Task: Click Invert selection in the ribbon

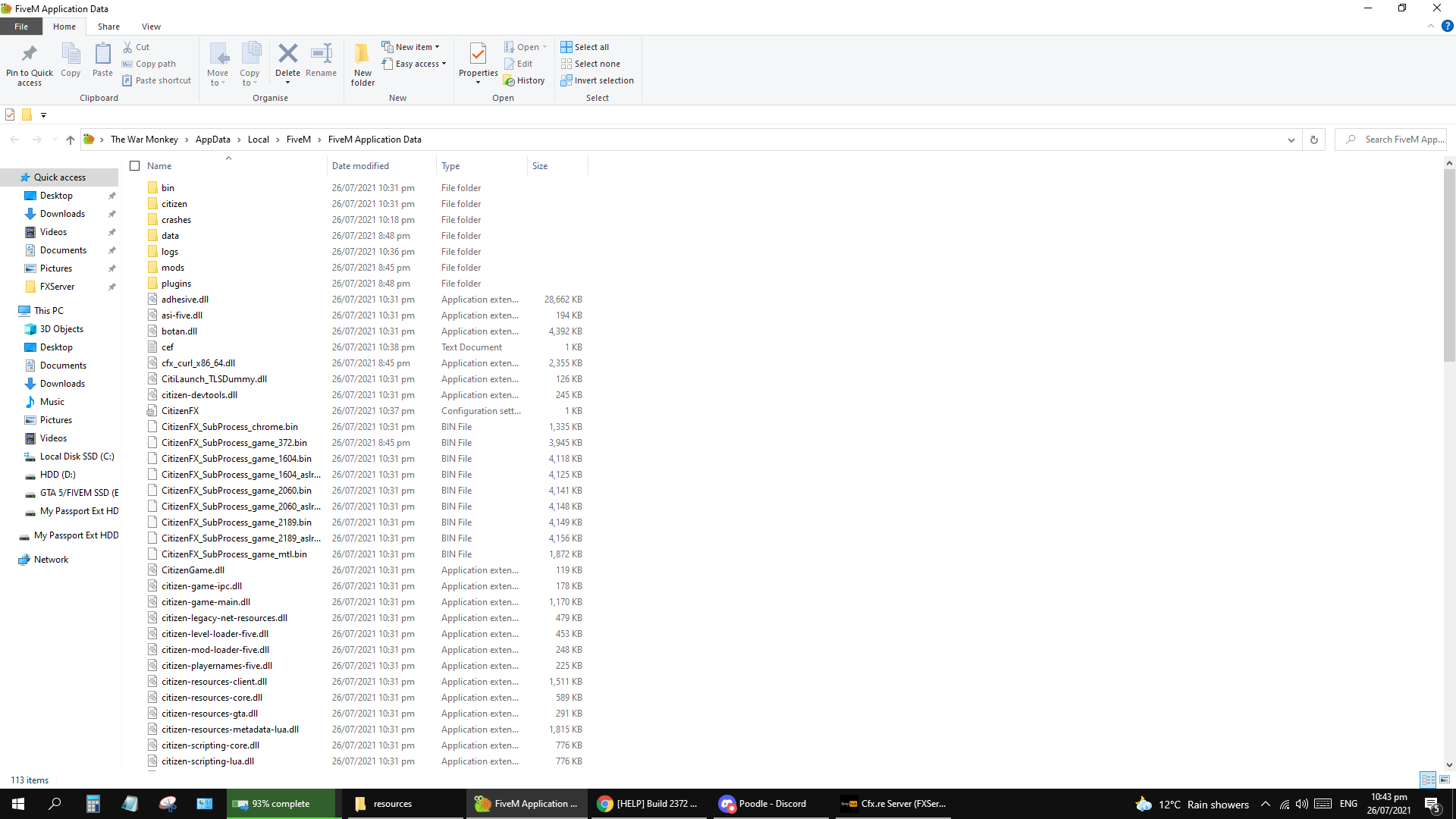Action: coord(598,80)
